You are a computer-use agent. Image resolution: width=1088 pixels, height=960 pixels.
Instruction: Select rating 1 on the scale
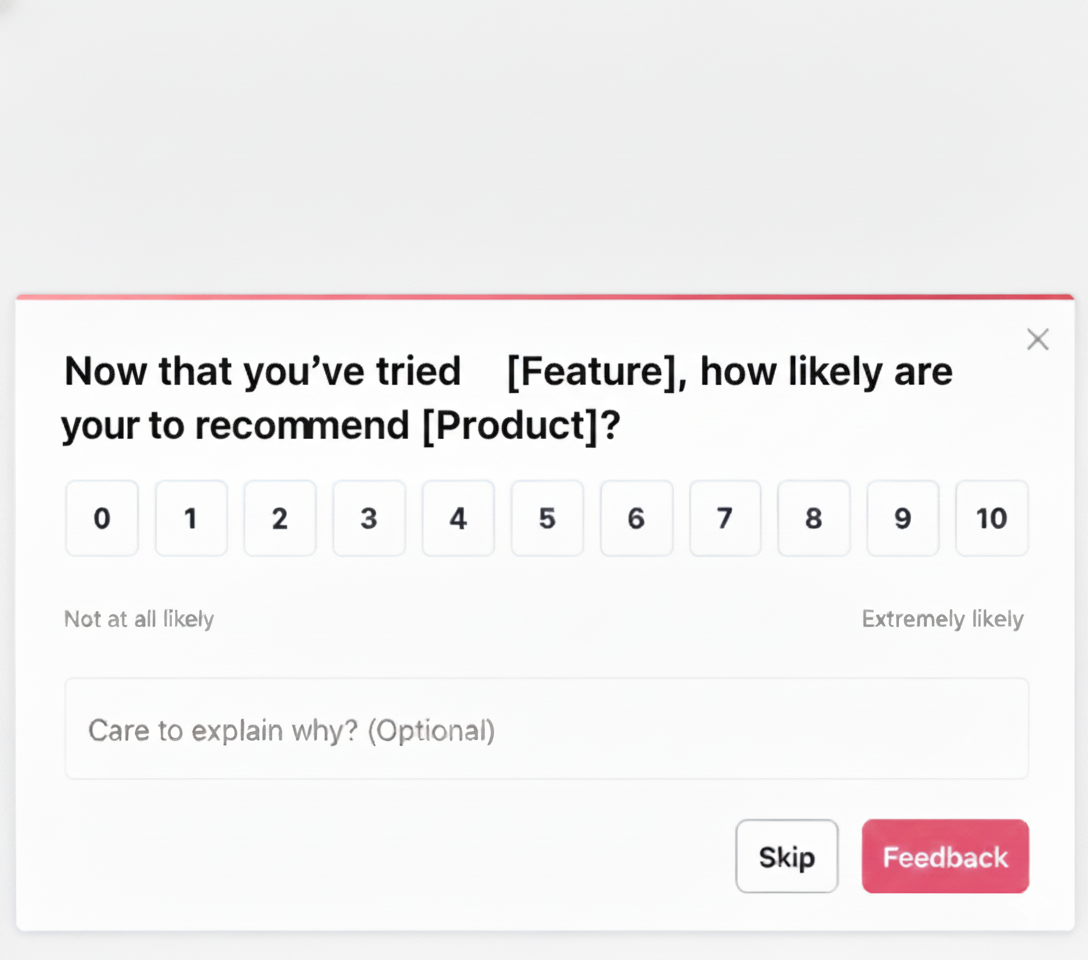tap(190, 518)
